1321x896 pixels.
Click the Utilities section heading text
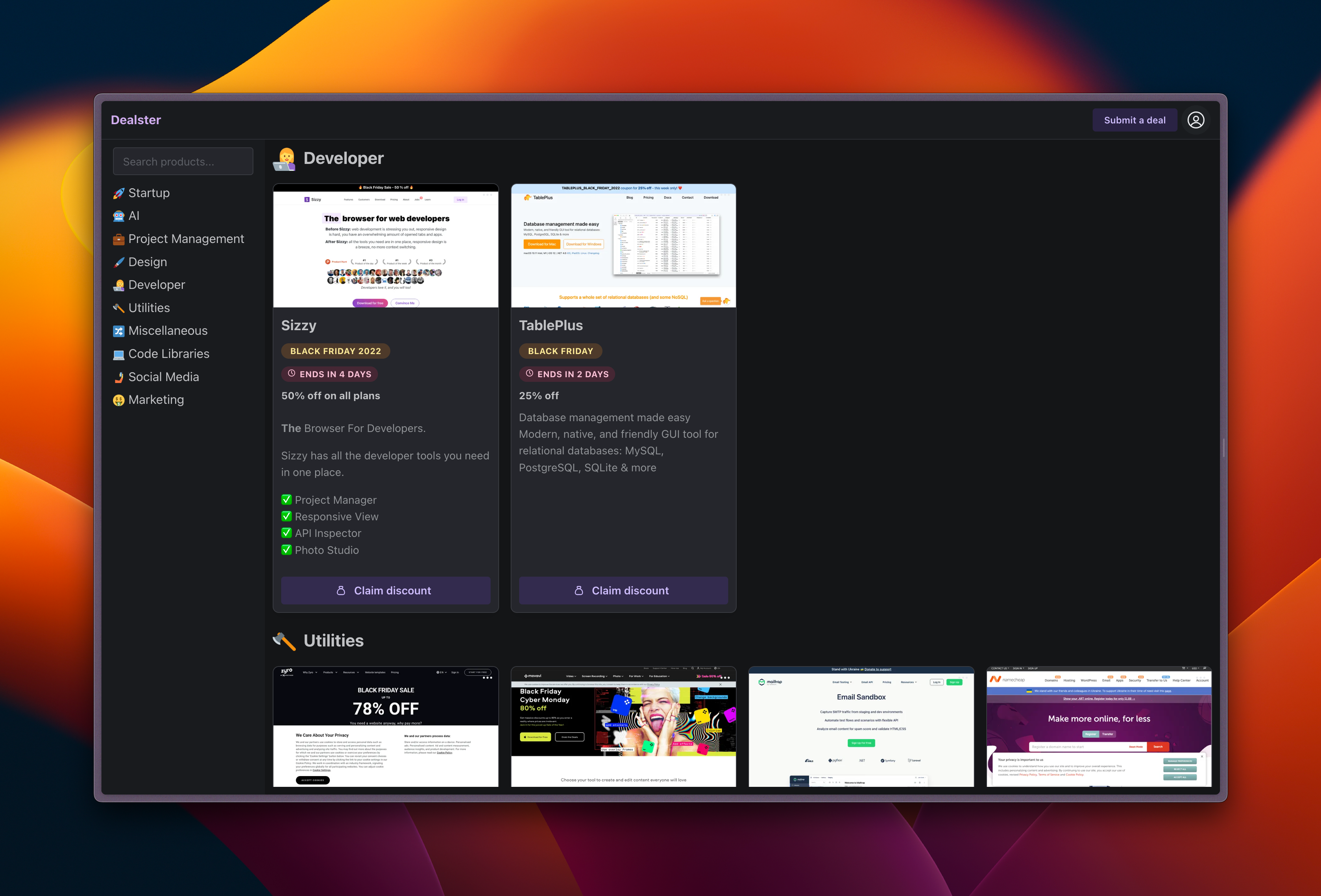(x=334, y=641)
